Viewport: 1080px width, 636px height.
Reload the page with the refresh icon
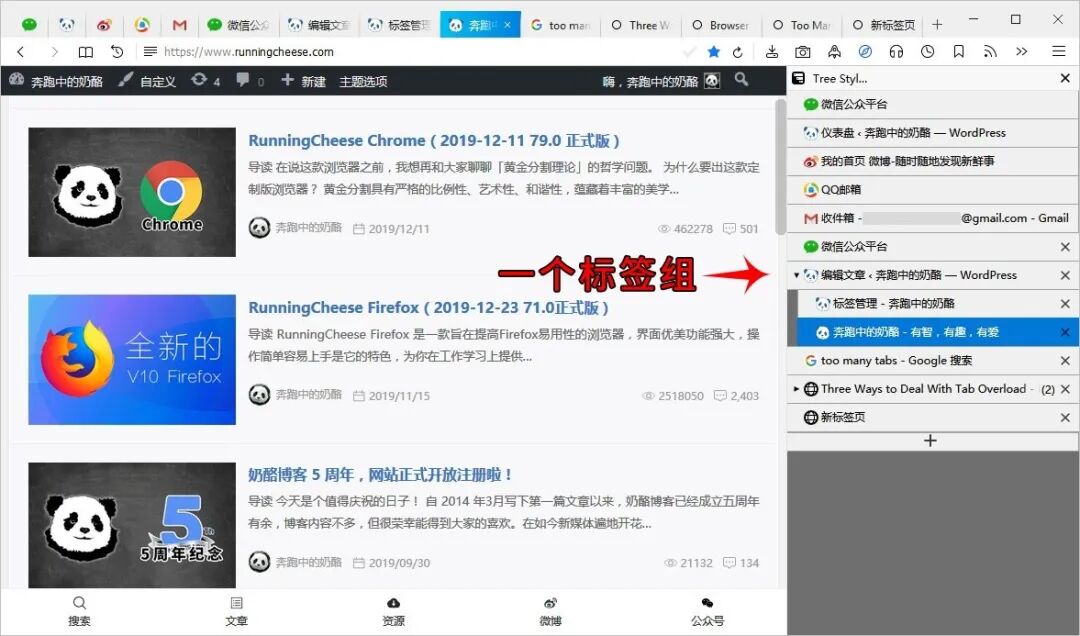coord(738,52)
